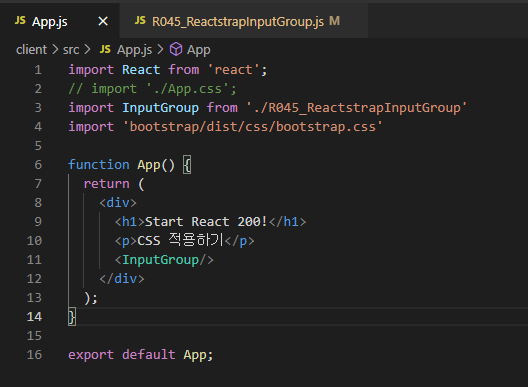The image size is (528, 387).
Task: Click line number 8 in the gutter
Action: click(38, 203)
